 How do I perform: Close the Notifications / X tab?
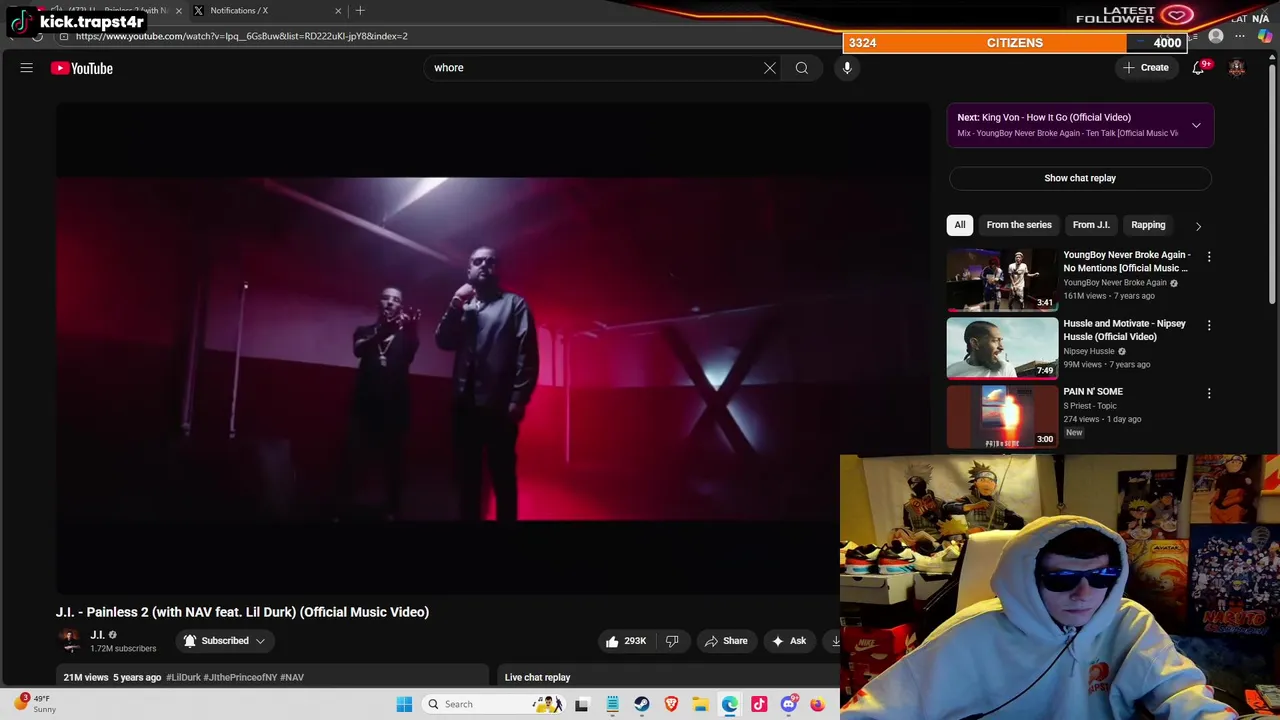(338, 11)
